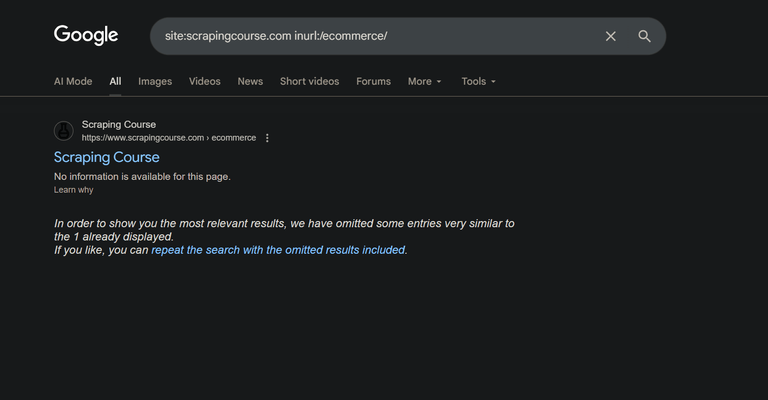
Task: Click the Learn why link
Action: pos(73,190)
